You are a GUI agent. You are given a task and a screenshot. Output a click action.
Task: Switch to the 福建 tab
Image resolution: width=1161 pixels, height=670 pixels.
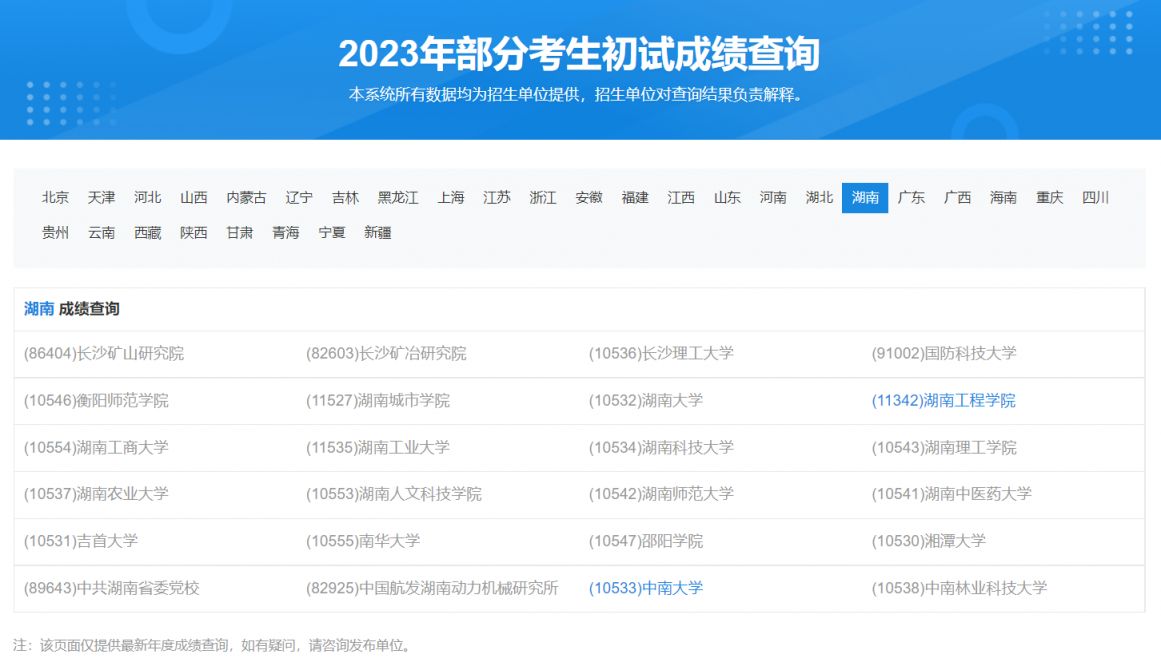coord(635,198)
